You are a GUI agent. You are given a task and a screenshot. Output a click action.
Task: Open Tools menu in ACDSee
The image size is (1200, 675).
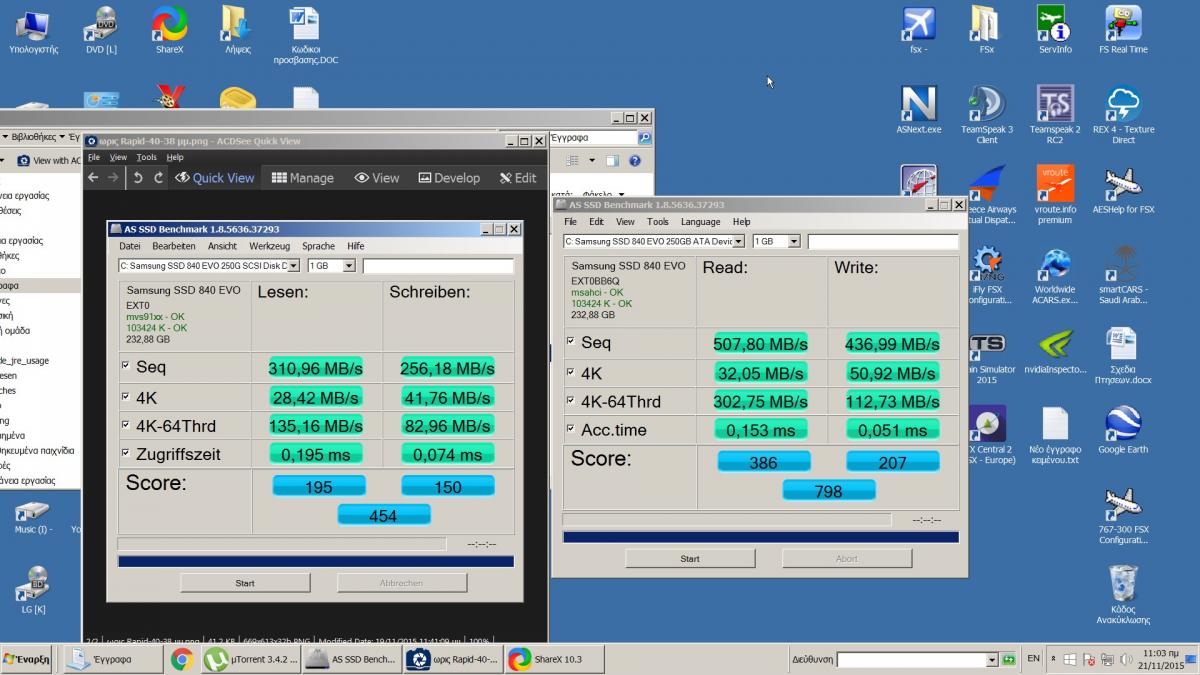click(x=146, y=157)
